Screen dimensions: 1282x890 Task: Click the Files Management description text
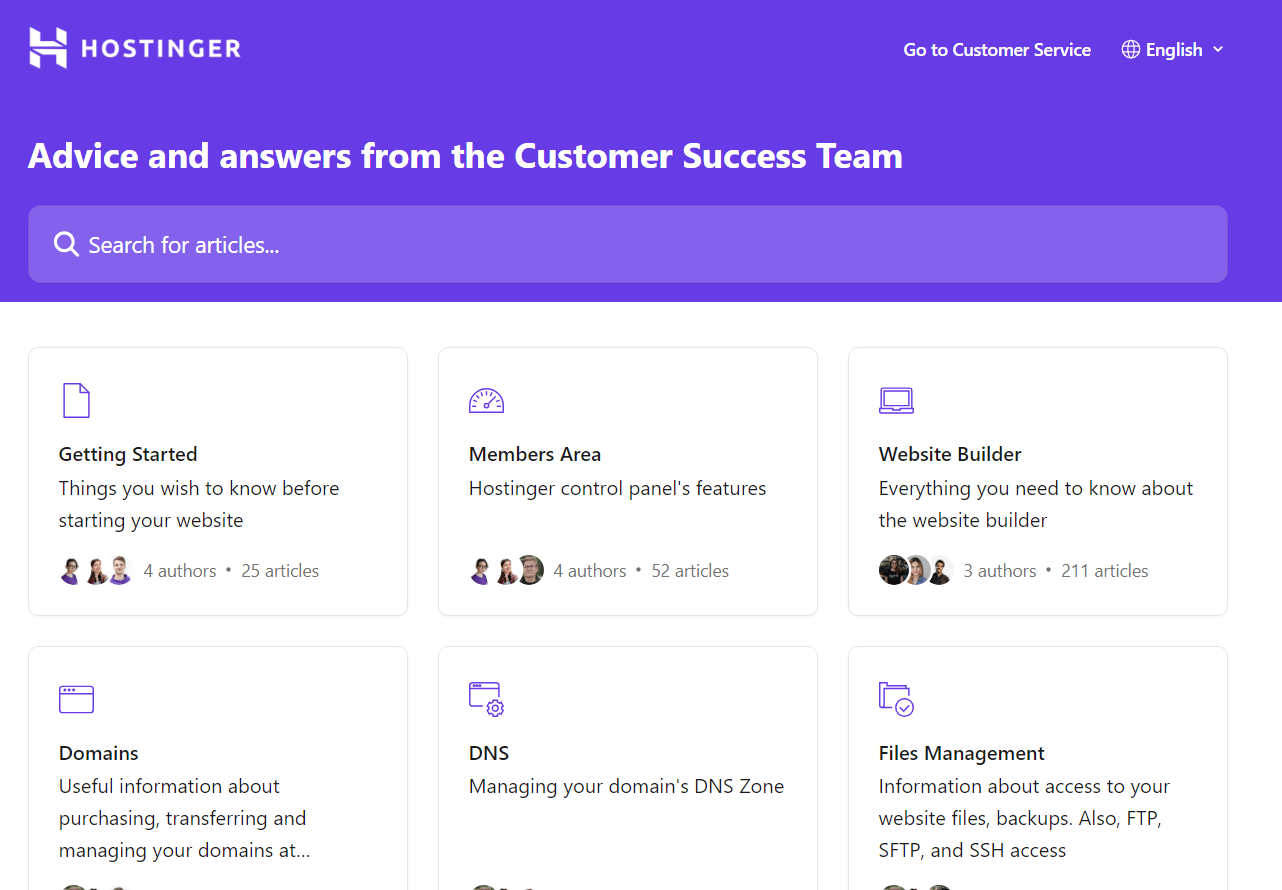pos(1023,817)
